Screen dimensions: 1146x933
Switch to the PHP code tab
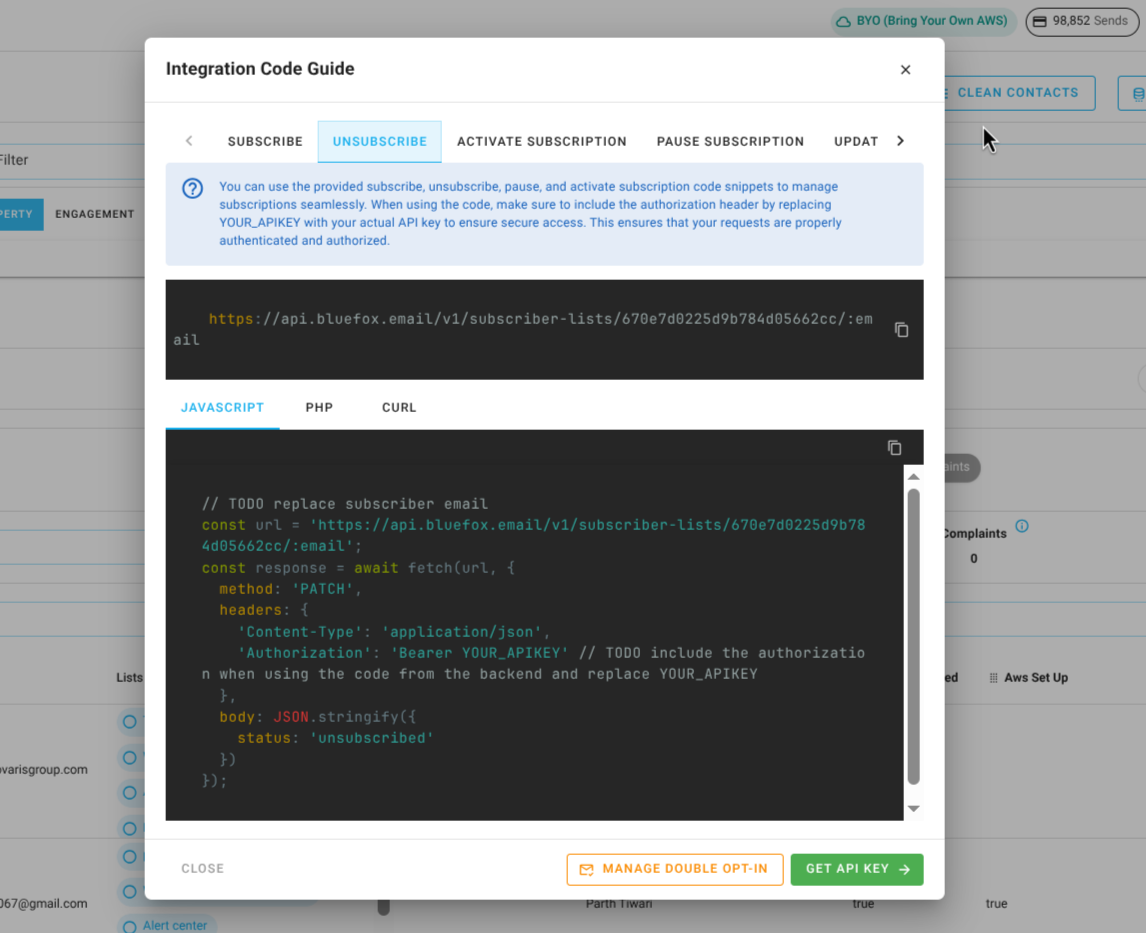pyautogui.click(x=319, y=408)
